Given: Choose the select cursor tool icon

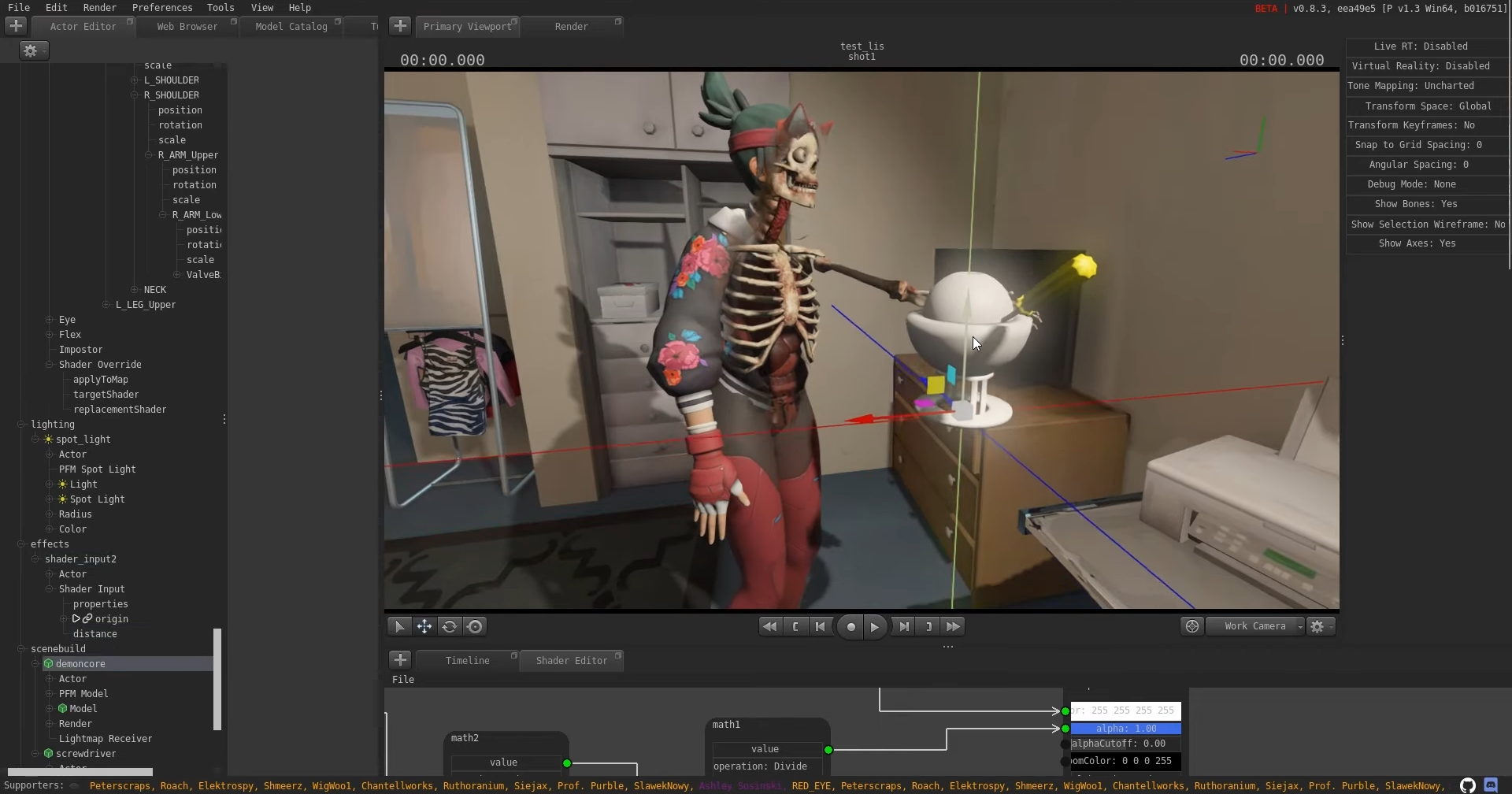Looking at the screenshot, I should click(399, 627).
